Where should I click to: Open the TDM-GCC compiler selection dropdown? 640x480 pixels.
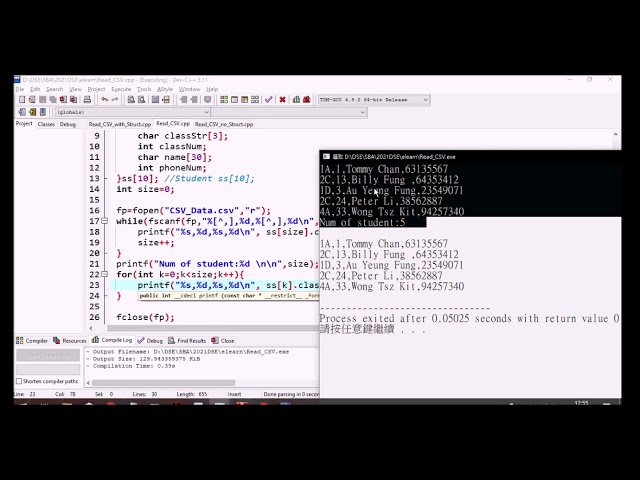(425, 100)
